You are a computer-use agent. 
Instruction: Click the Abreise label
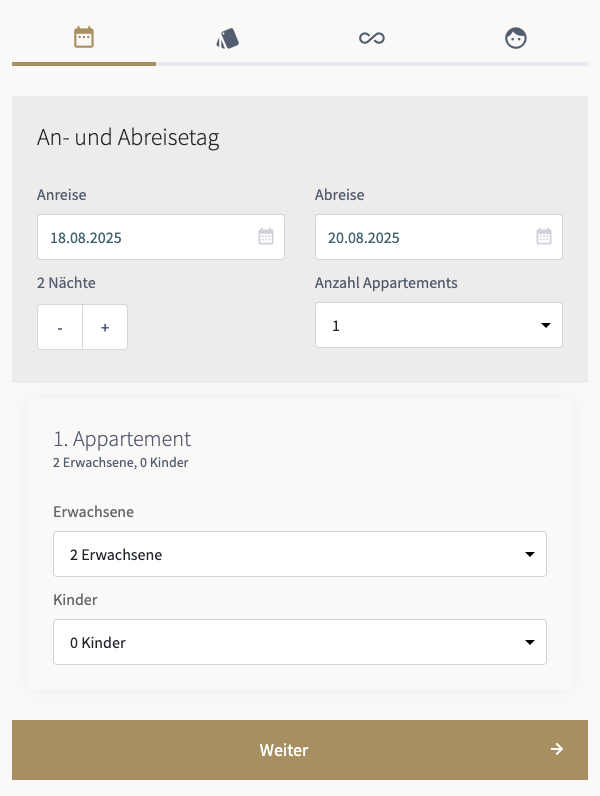[x=339, y=195]
